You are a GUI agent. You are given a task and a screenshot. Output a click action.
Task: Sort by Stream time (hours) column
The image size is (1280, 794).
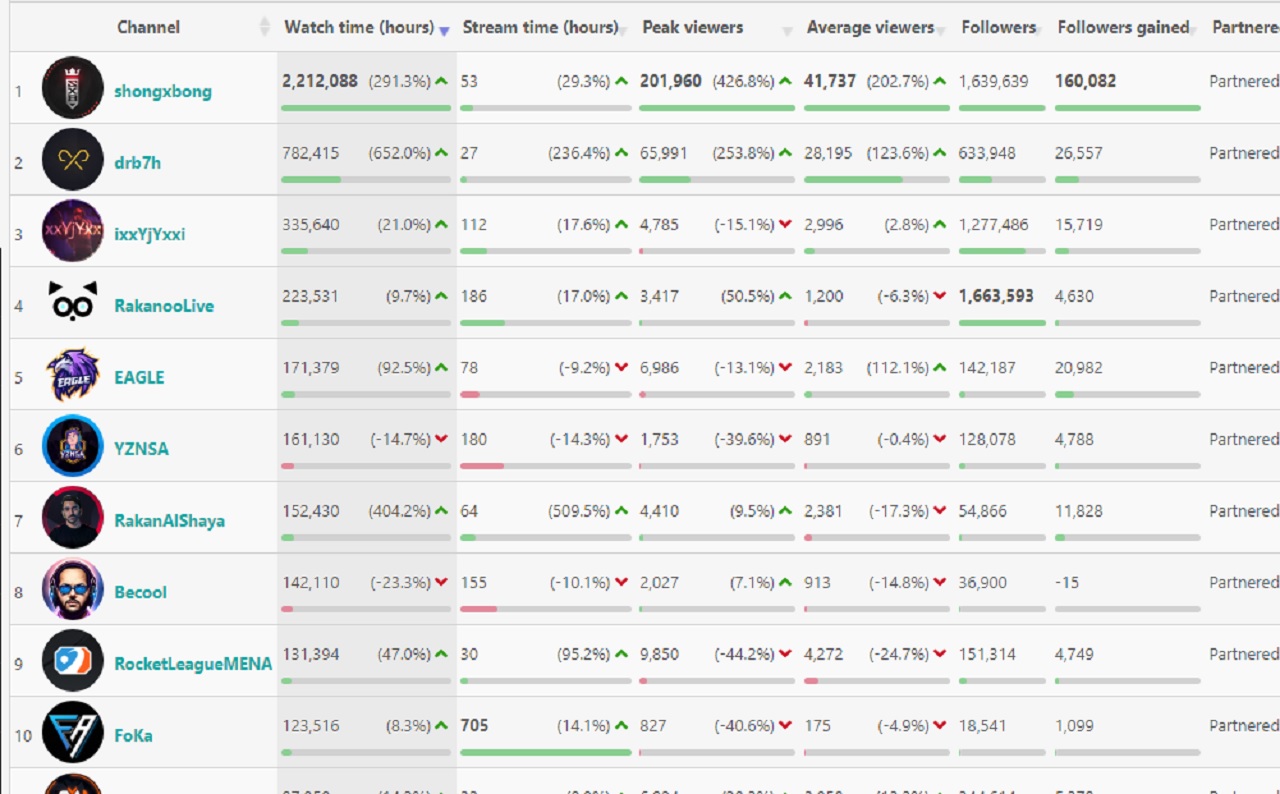[x=540, y=27]
